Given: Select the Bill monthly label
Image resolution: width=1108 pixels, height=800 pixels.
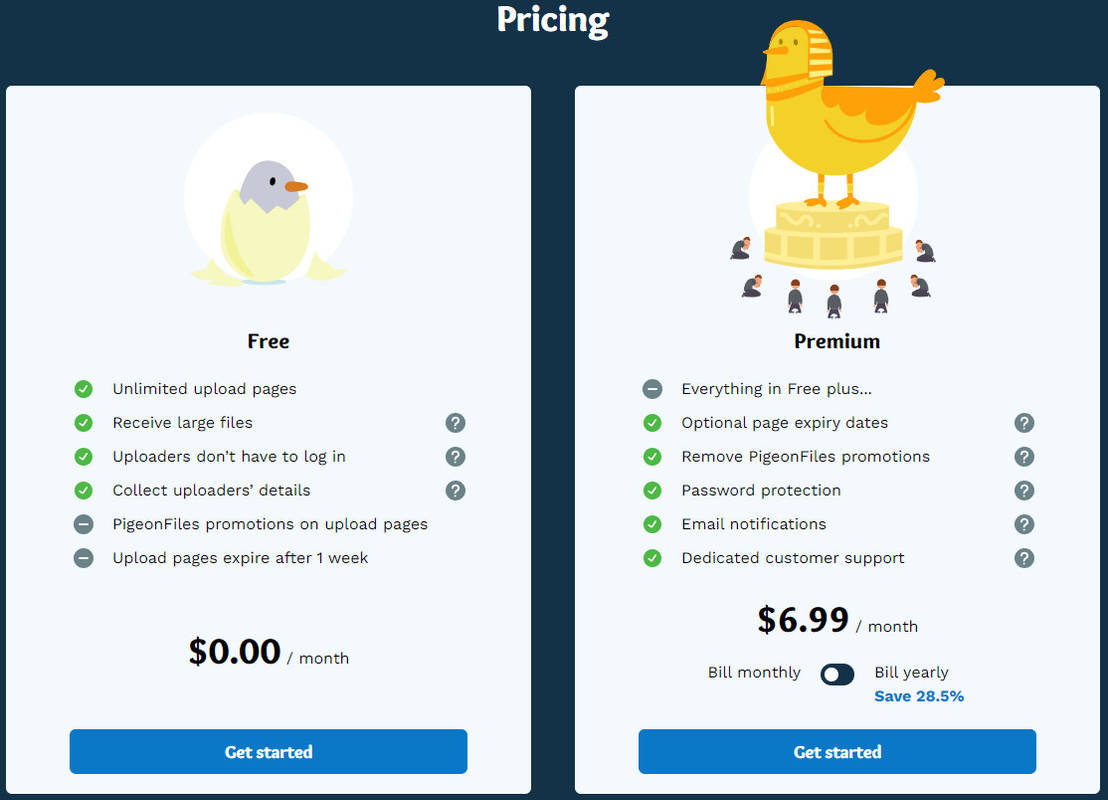Looking at the screenshot, I should coord(754,673).
